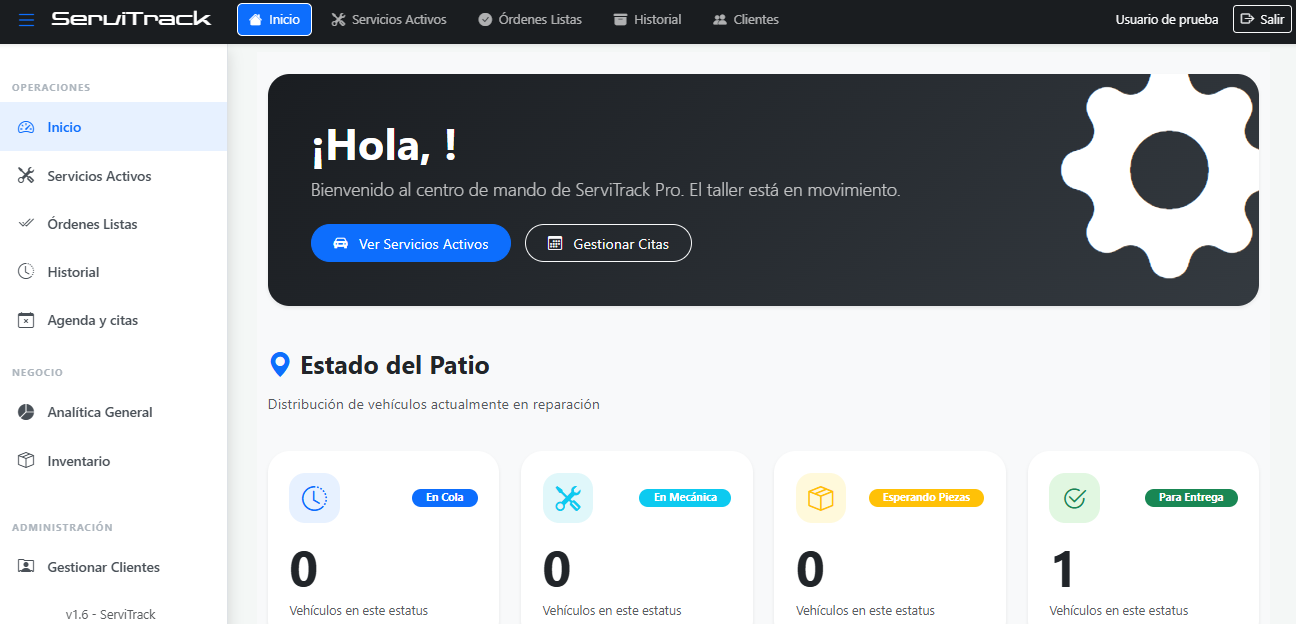1296x624 pixels.
Task: Log out with the Salir button
Action: coord(1261,18)
